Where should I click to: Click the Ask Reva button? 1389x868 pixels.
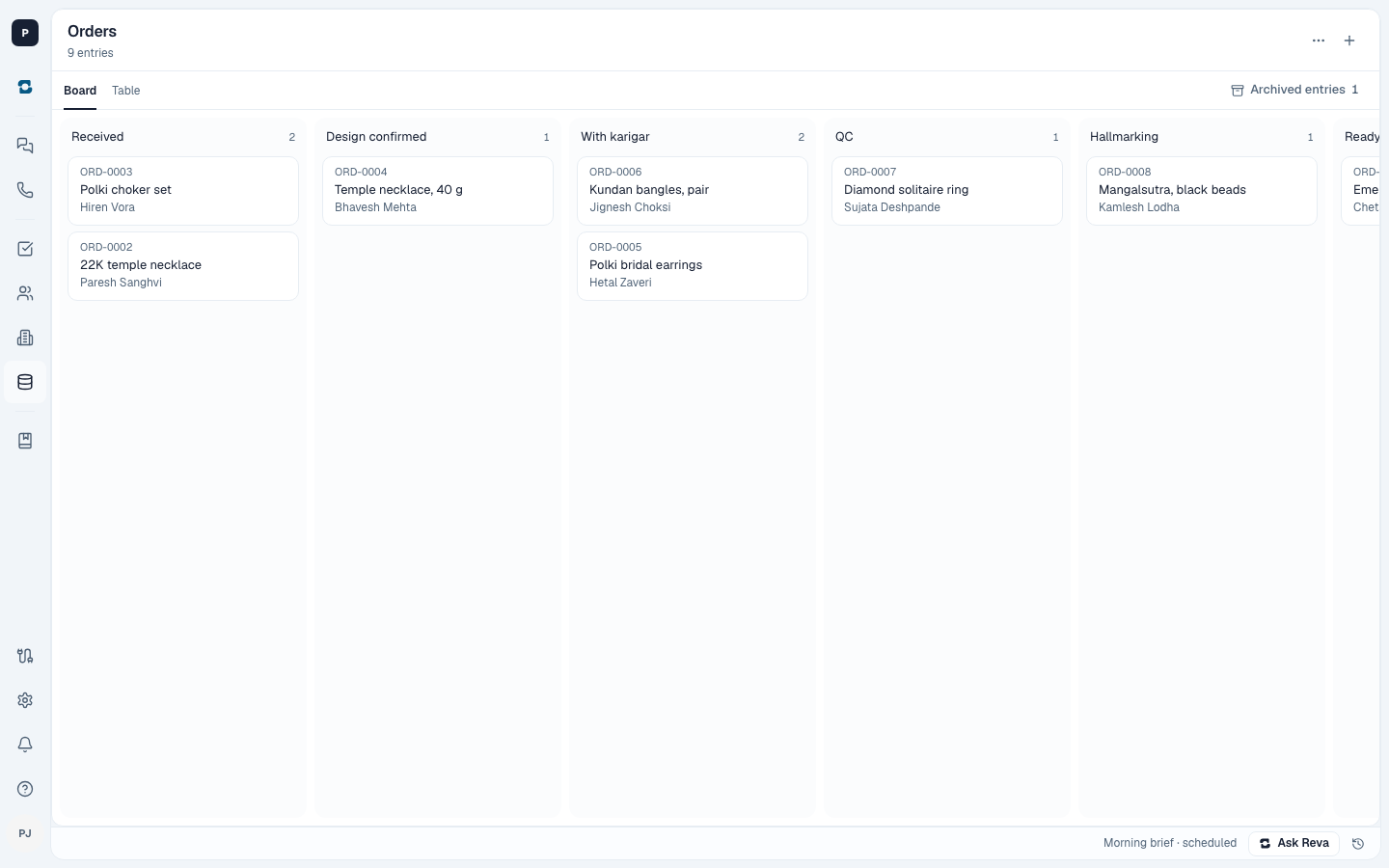click(x=1294, y=843)
